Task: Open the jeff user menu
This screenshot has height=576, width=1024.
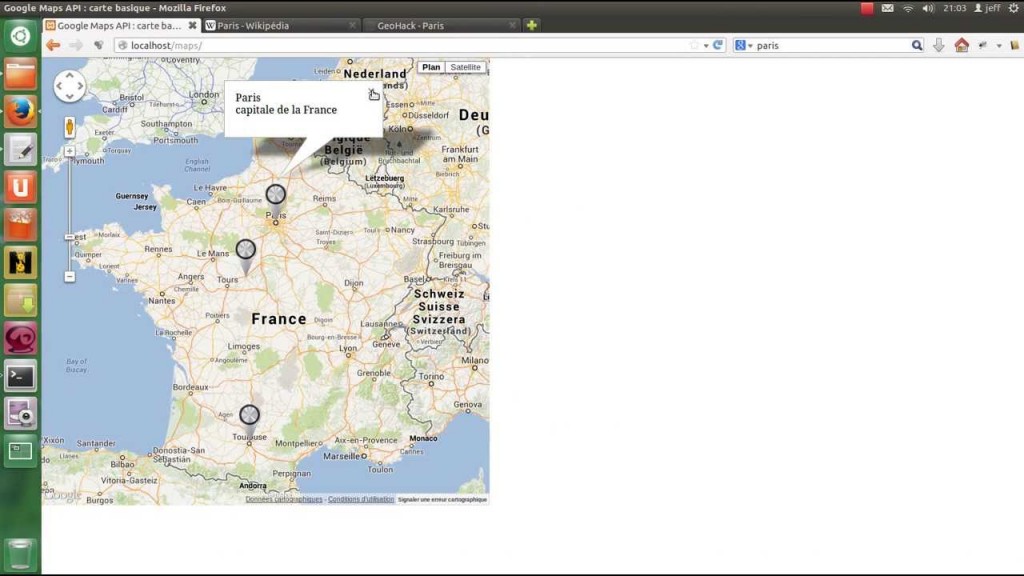Action: 987,8
